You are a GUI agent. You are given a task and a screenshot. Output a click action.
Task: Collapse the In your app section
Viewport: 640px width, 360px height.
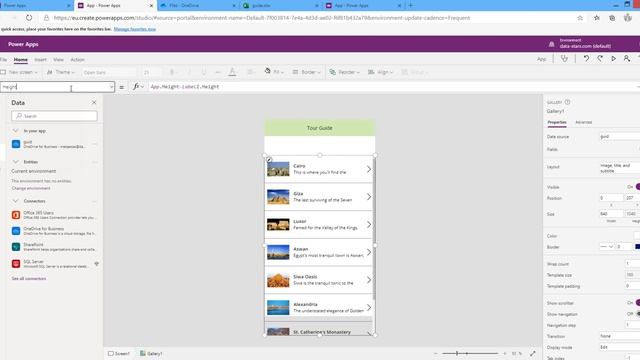16,131
